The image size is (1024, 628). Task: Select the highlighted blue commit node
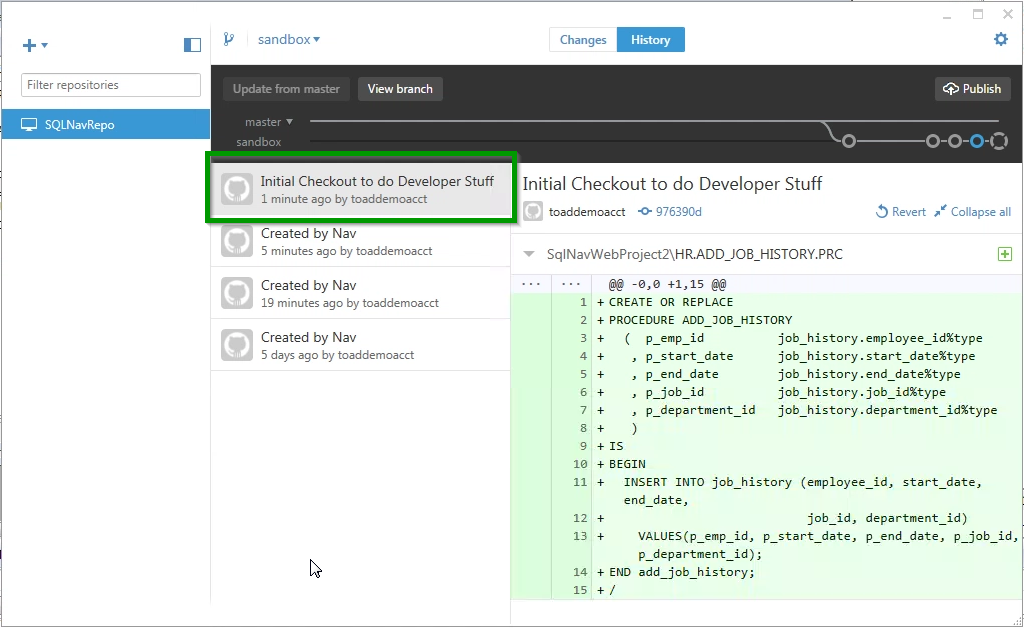coord(977,141)
